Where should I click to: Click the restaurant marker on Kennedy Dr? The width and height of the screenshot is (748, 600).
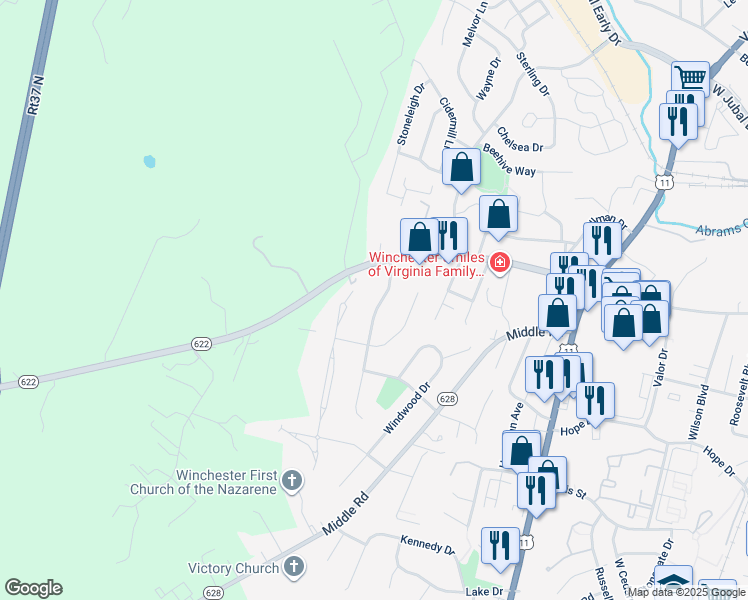click(500, 548)
